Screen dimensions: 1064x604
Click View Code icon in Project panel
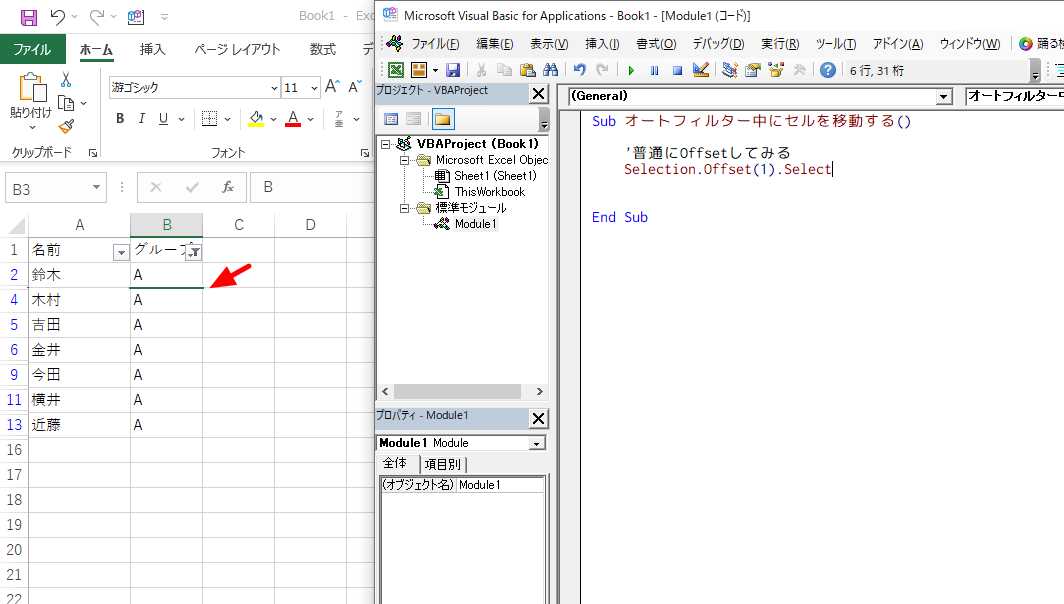(391, 119)
